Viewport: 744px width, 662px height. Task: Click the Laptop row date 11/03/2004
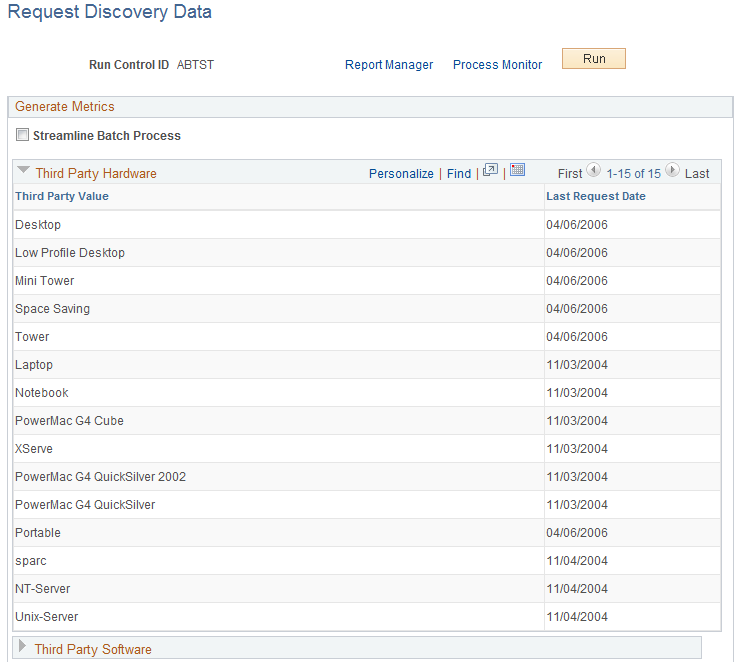577,365
